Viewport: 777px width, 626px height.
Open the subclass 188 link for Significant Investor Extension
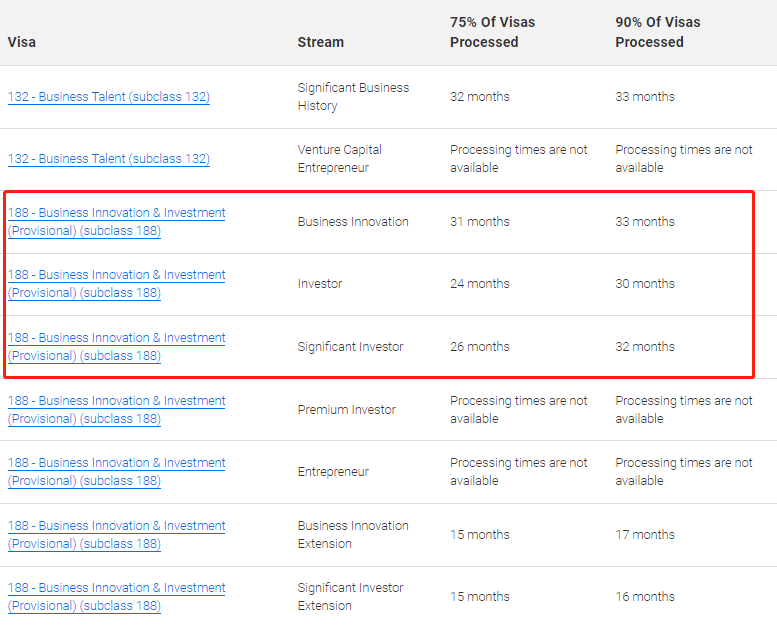click(x=116, y=596)
